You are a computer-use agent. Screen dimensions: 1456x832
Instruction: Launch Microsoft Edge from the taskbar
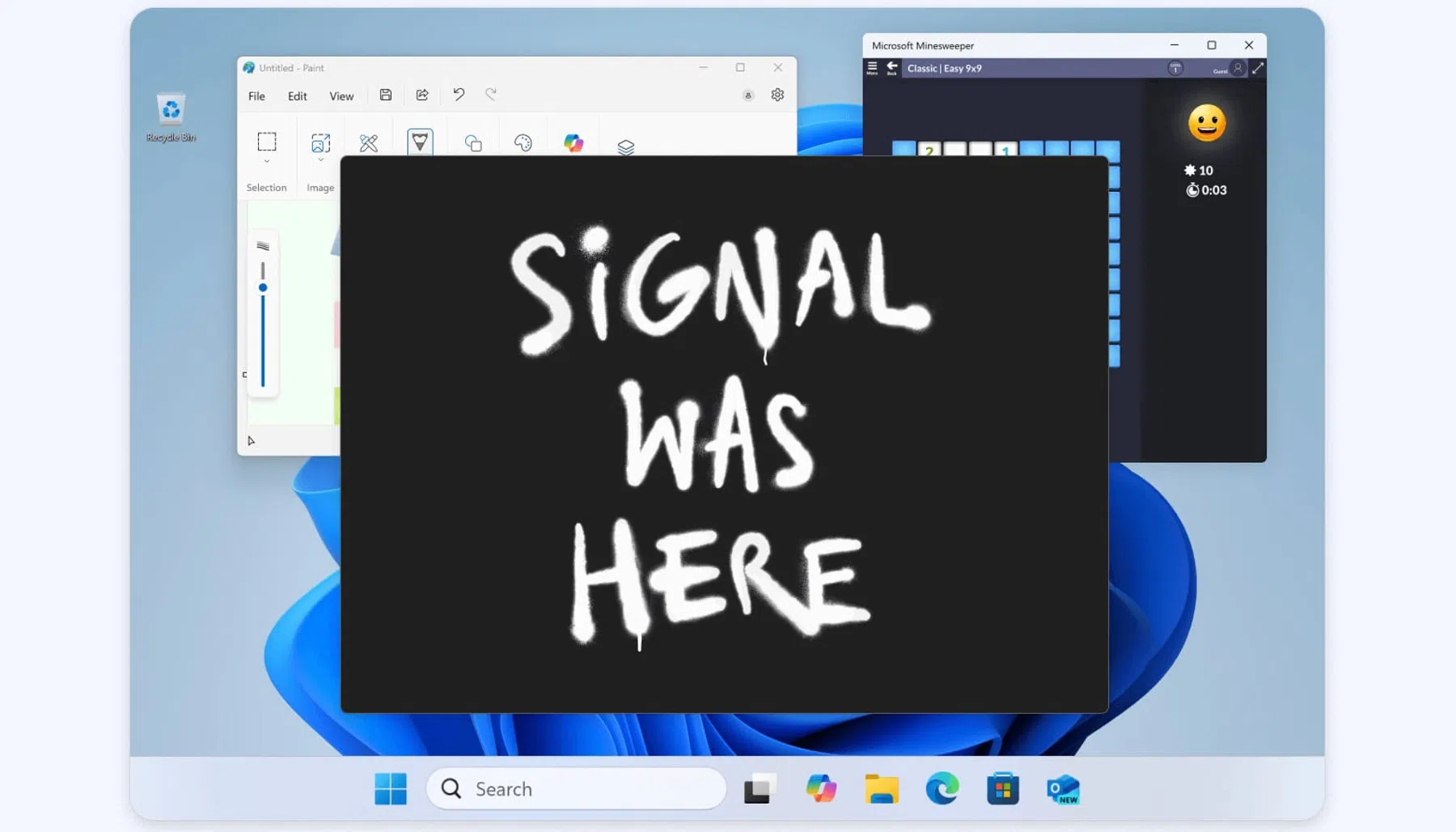(942, 789)
